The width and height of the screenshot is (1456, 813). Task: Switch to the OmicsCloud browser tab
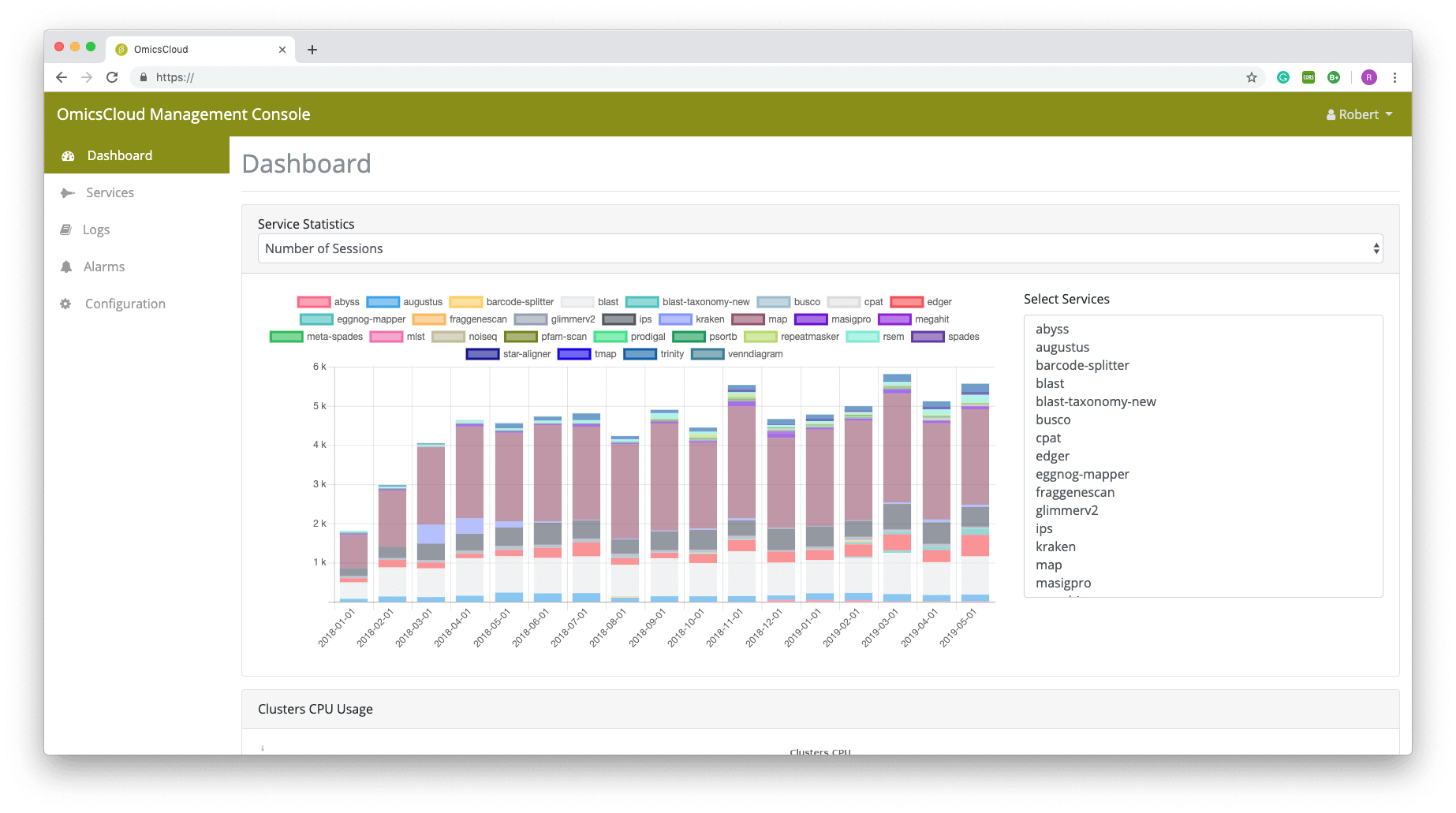tap(200, 50)
